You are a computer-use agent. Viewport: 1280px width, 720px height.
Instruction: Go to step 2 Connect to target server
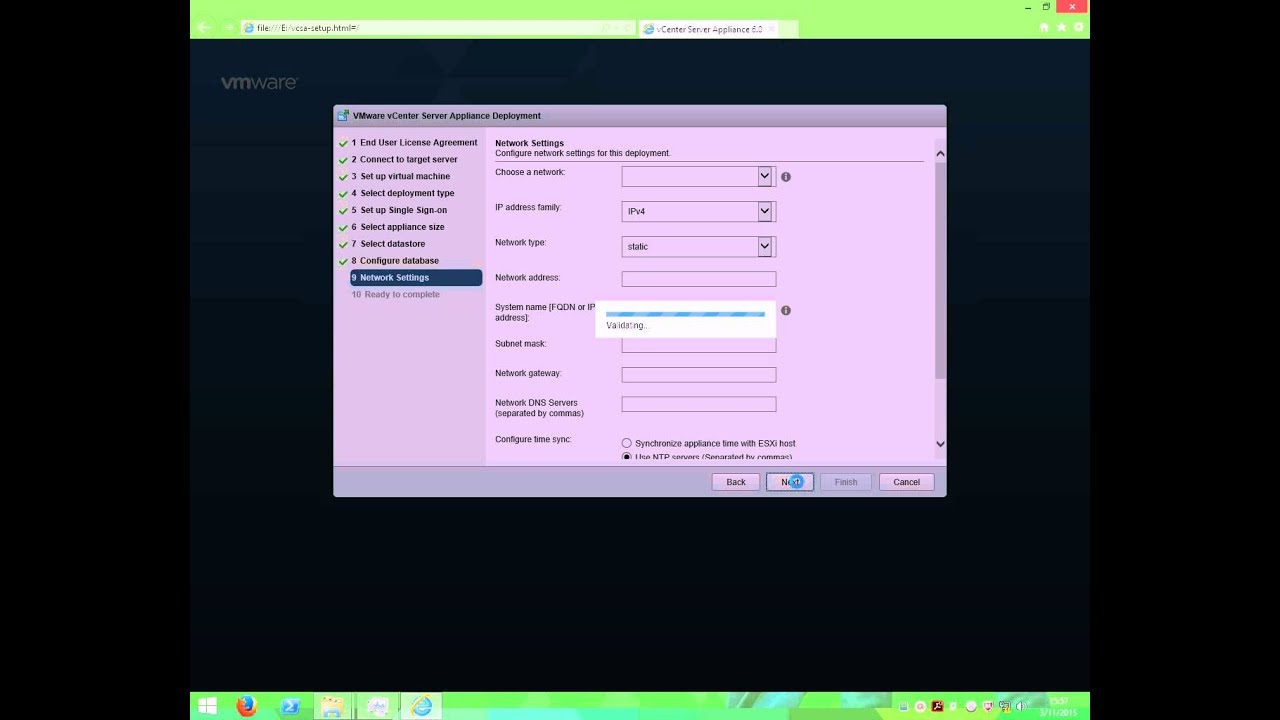tap(404, 159)
